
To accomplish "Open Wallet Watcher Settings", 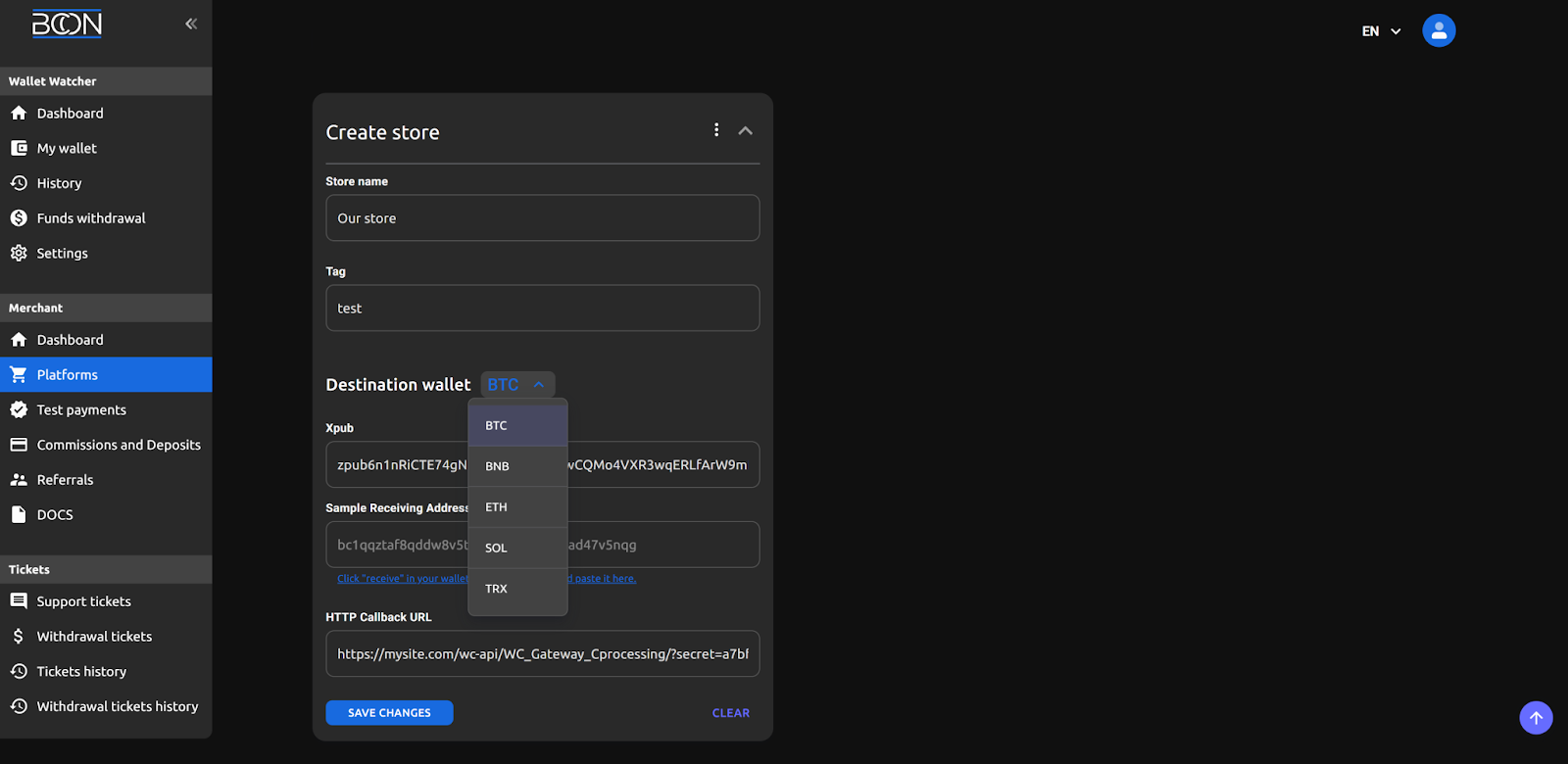I will [62, 254].
